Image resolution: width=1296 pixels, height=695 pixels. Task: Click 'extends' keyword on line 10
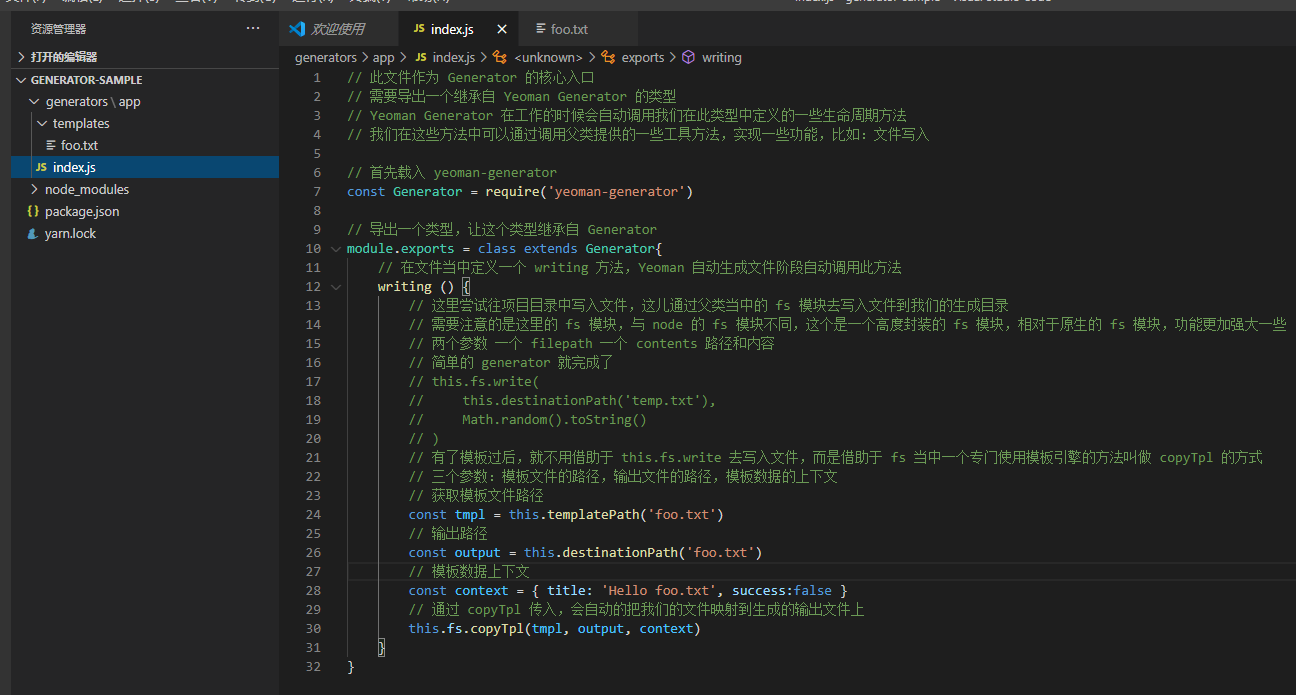[x=551, y=248]
